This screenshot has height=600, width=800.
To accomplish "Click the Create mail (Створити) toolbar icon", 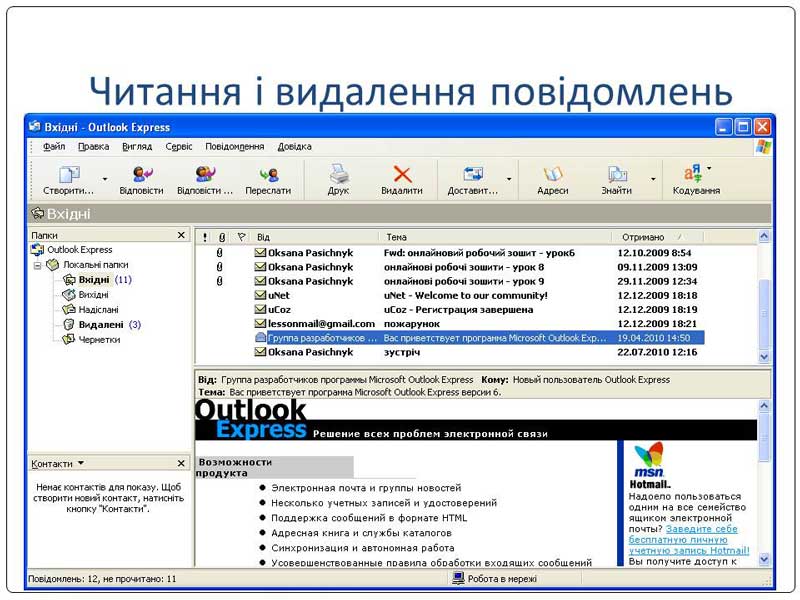I will coord(69,175).
